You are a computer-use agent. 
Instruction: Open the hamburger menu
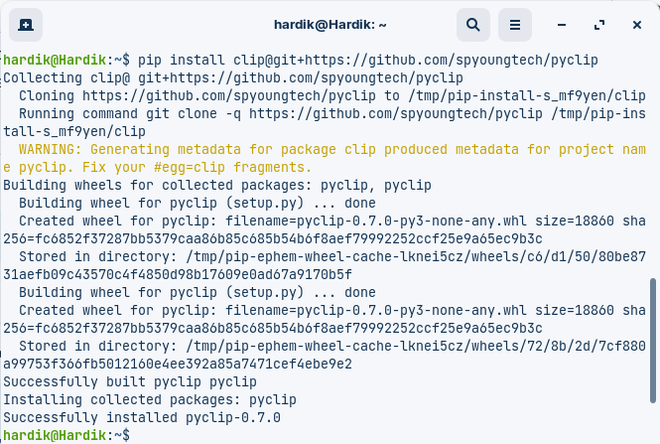click(515, 24)
